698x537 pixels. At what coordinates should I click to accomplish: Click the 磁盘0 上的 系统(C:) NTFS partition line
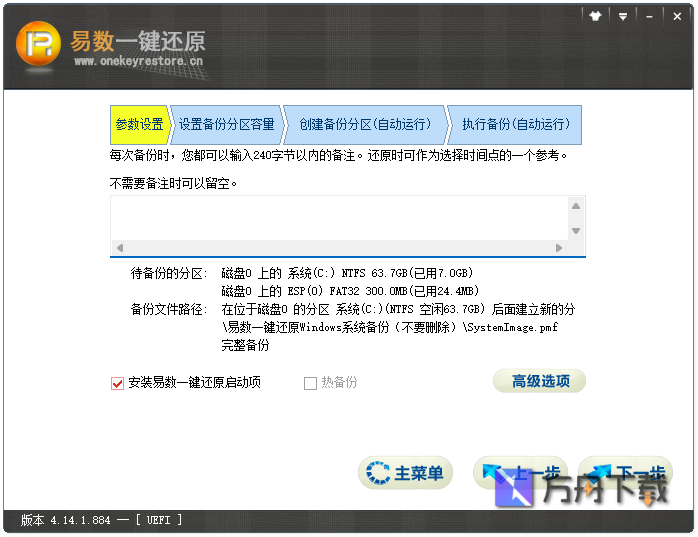pos(347,273)
